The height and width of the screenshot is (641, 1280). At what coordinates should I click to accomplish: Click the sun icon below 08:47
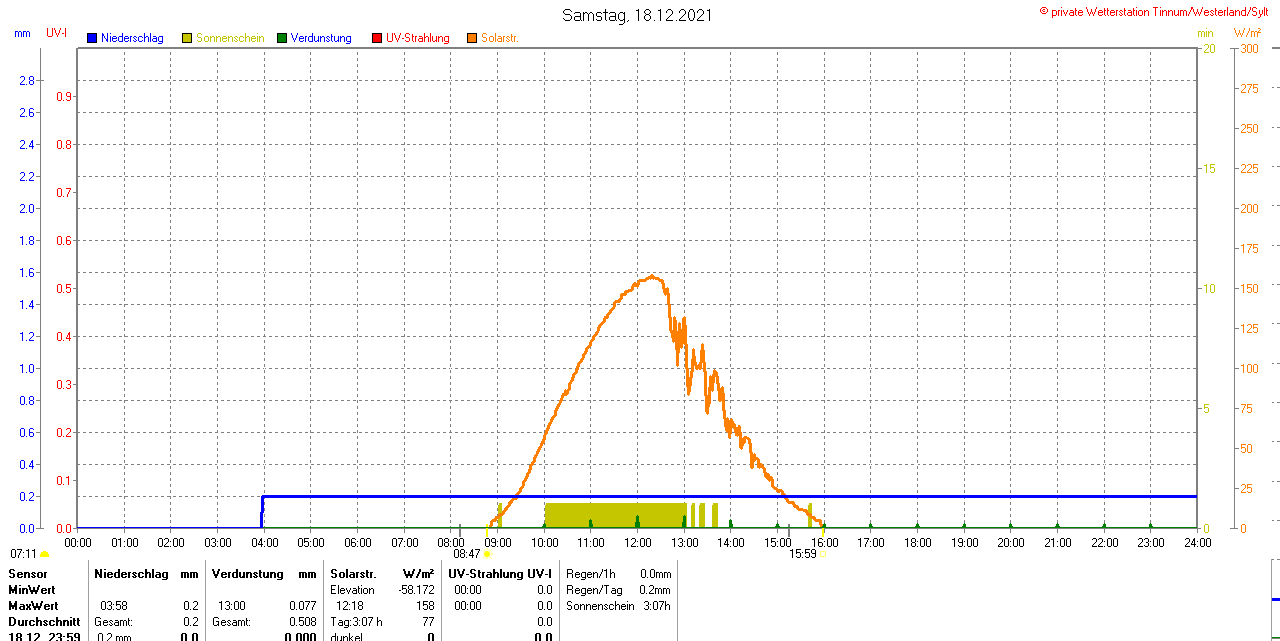pos(487,553)
